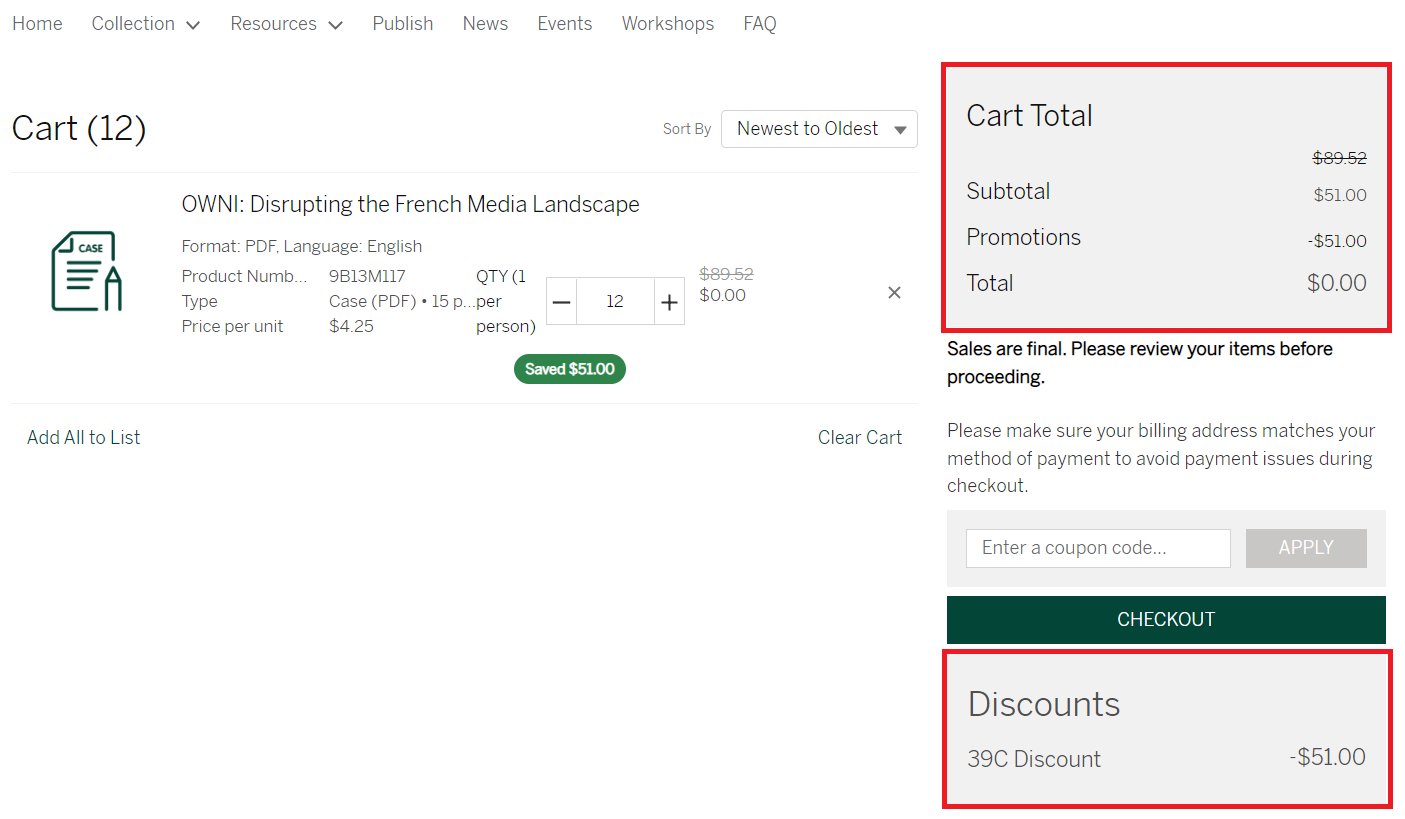
Task: Navigate to News
Action: coord(485,24)
